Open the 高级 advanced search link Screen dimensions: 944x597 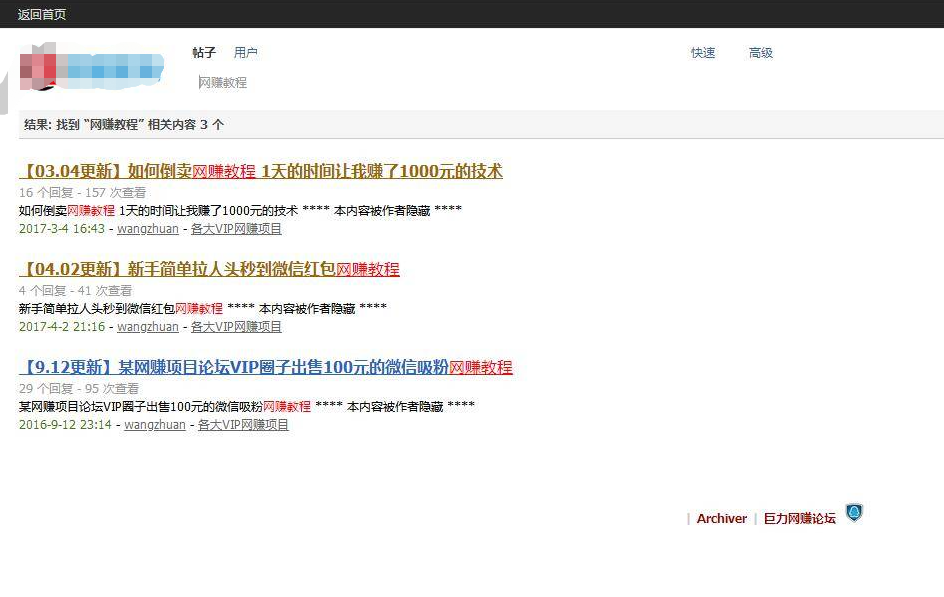click(761, 53)
